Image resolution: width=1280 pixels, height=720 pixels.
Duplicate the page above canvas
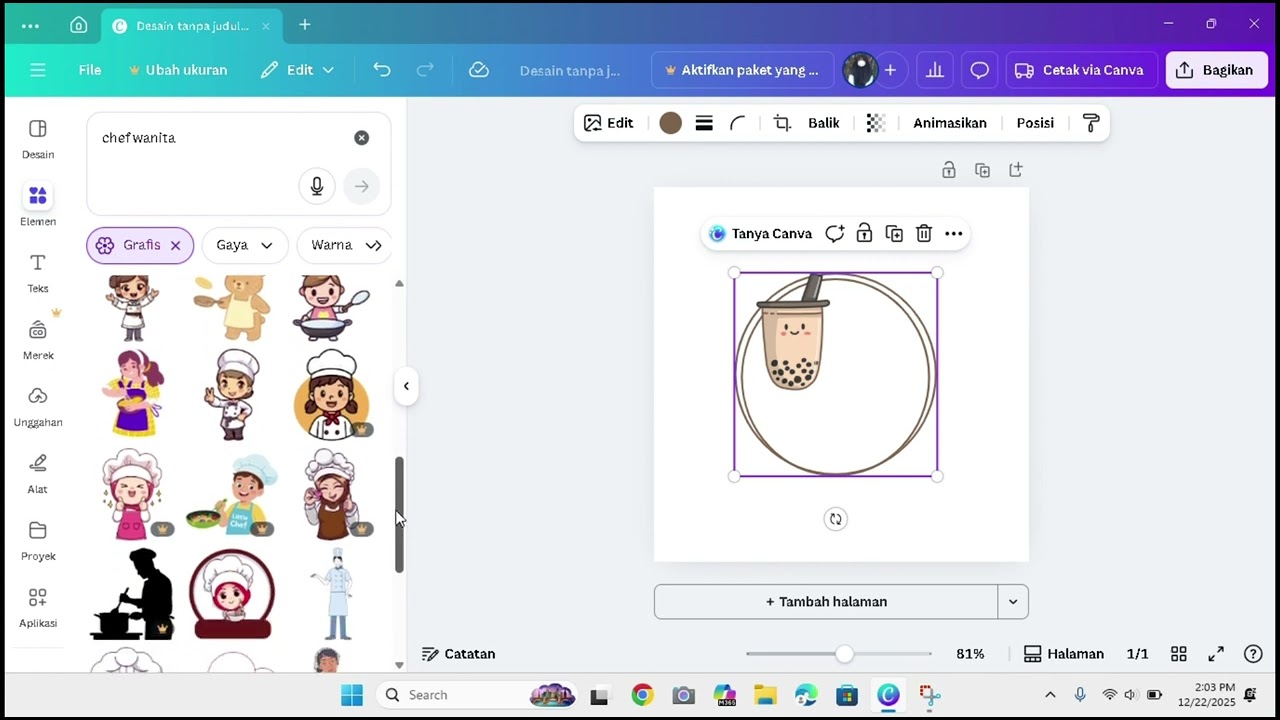click(x=982, y=170)
